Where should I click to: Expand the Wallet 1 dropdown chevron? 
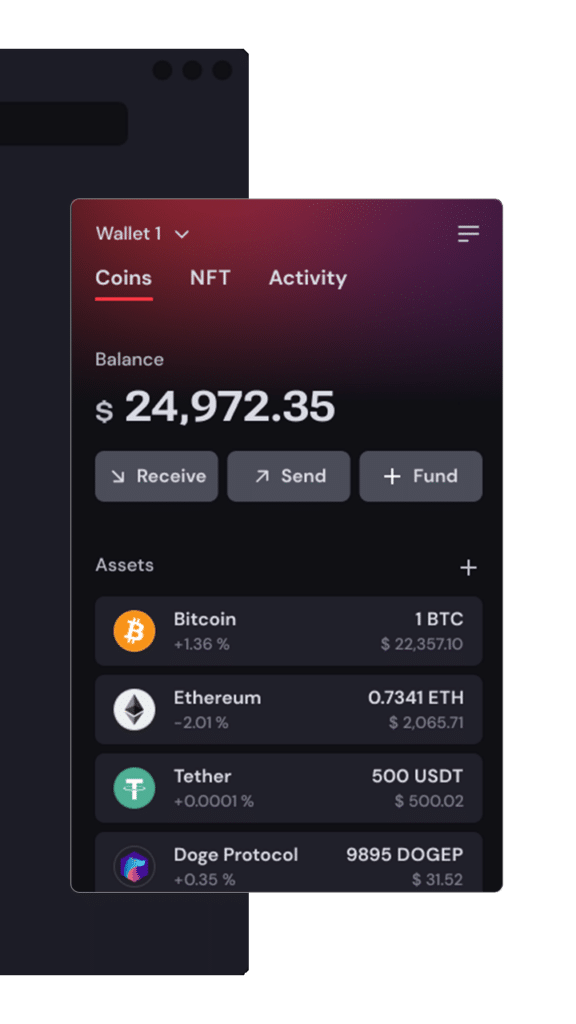pyautogui.click(x=182, y=234)
